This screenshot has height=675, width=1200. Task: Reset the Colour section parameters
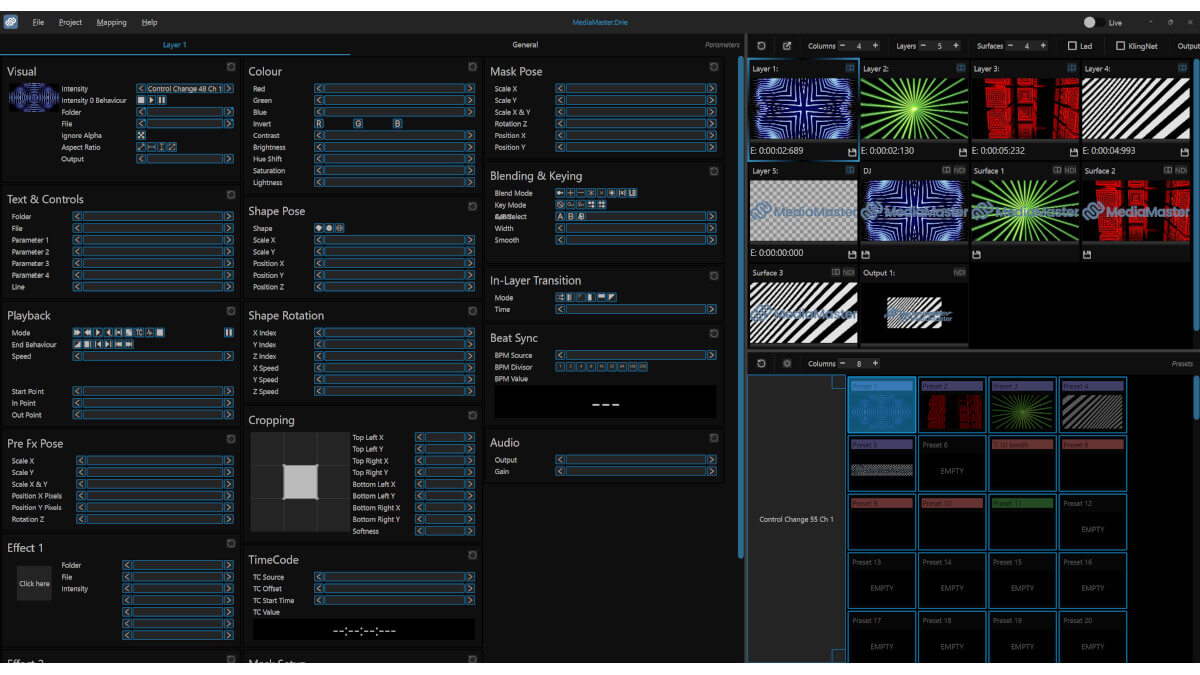(x=472, y=66)
